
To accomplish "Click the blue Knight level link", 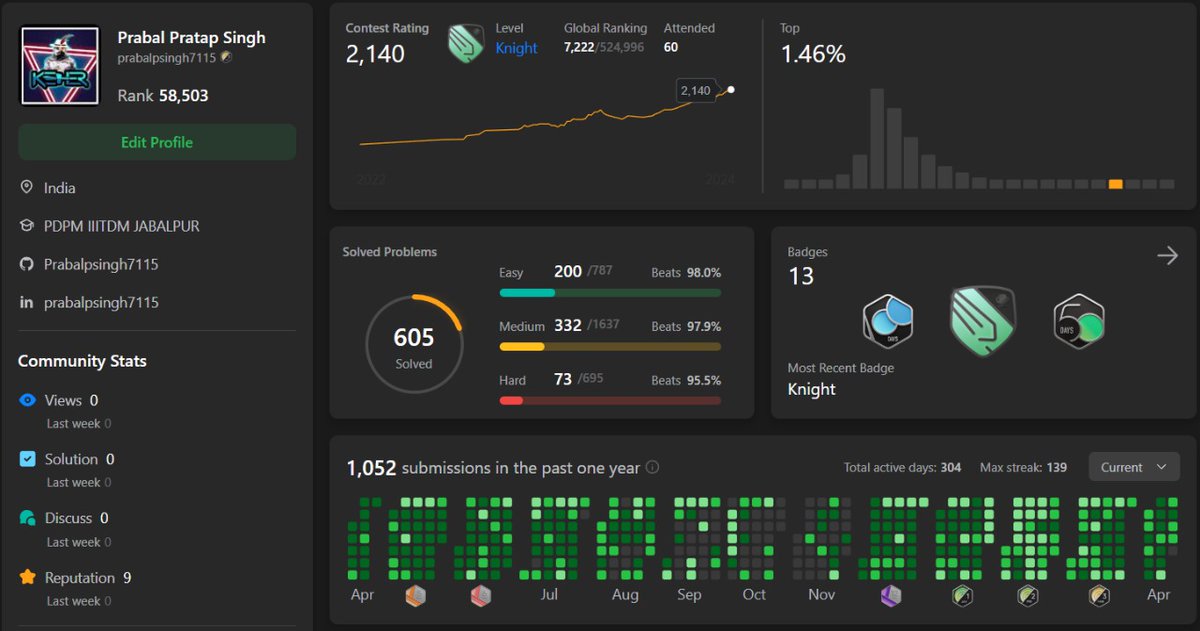I will click(517, 48).
